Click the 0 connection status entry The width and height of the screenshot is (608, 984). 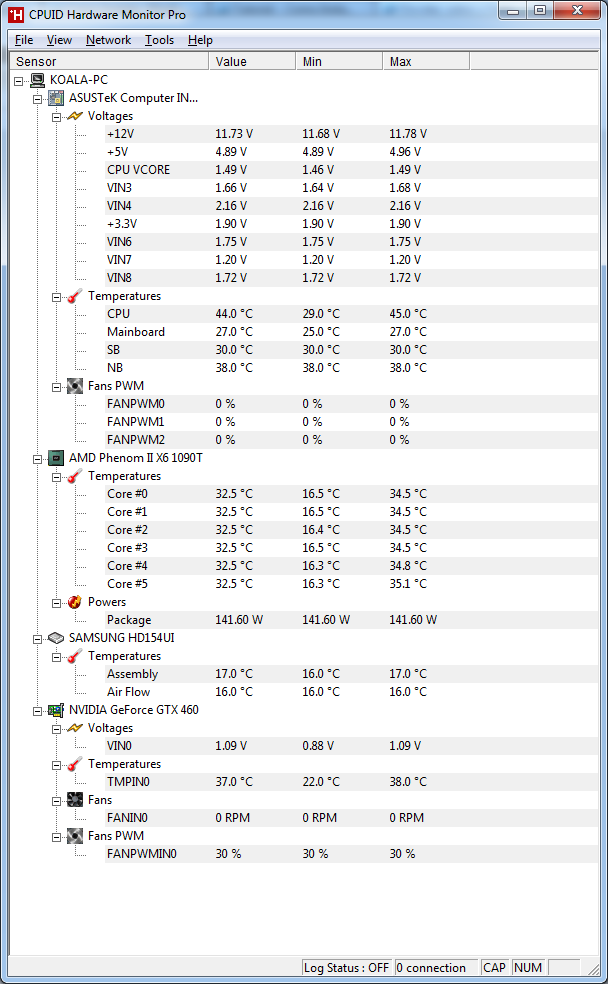(x=435, y=968)
